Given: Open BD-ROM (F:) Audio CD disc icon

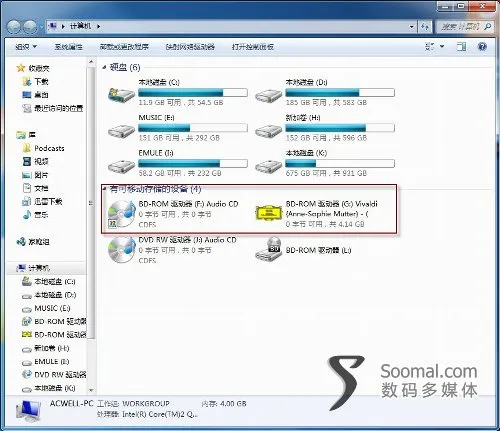Looking at the screenshot, I should (x=121, y=214).
